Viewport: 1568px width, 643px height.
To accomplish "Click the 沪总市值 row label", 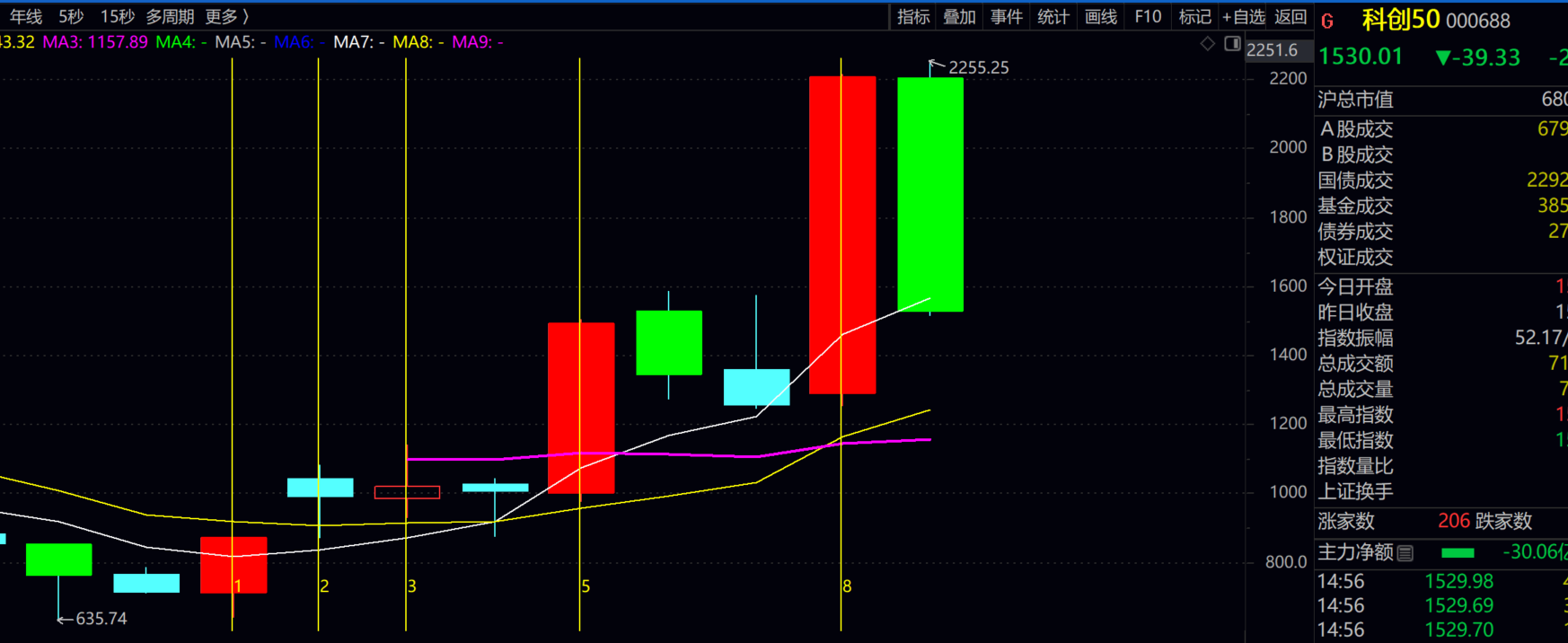I will (x=1355, y=100).
